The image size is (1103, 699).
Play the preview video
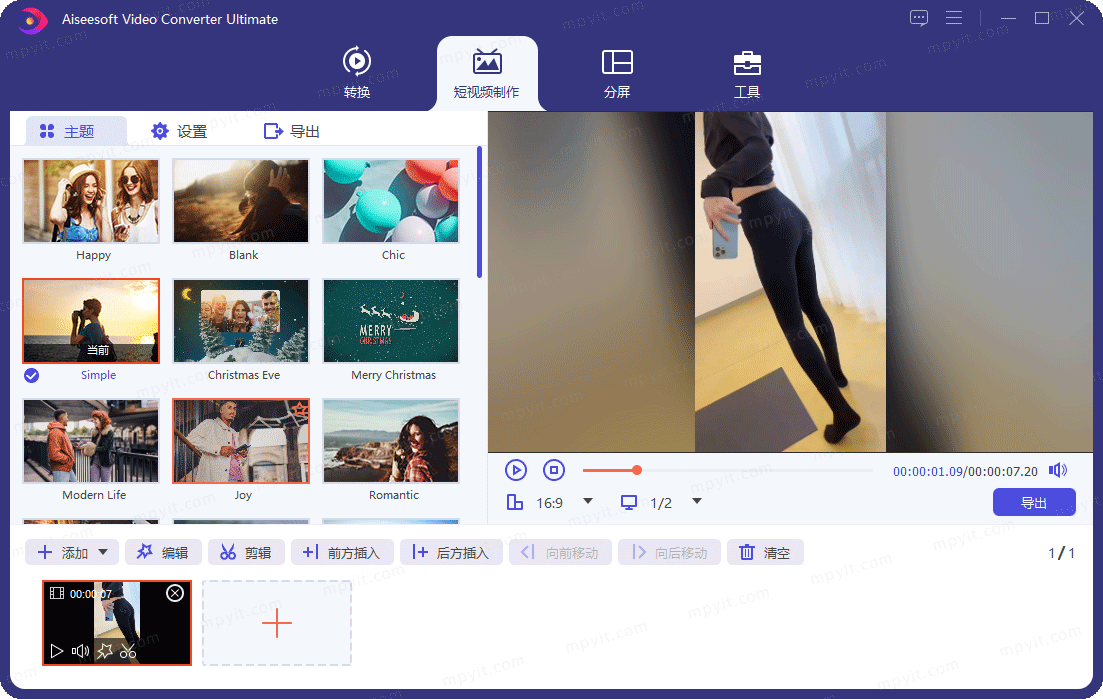(x=516, y=470)
